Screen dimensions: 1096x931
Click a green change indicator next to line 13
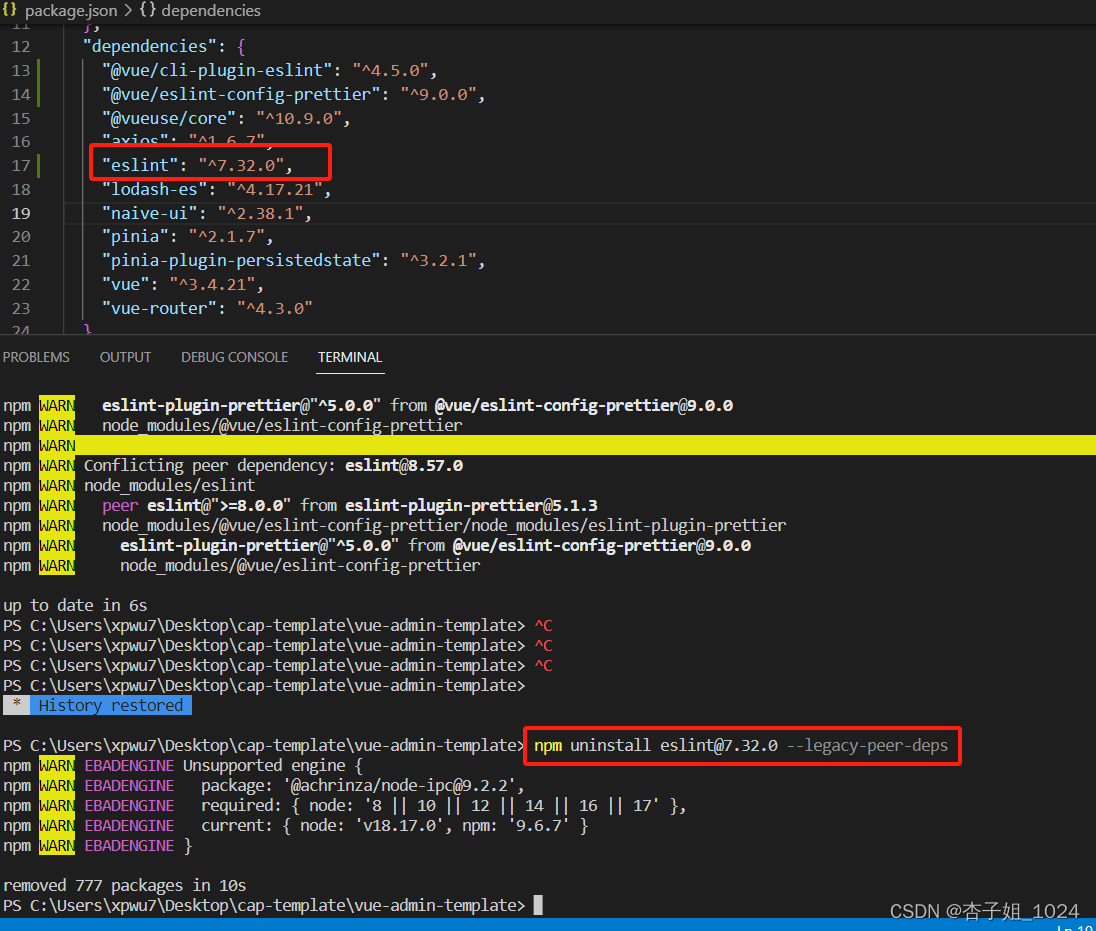[38, 70]
